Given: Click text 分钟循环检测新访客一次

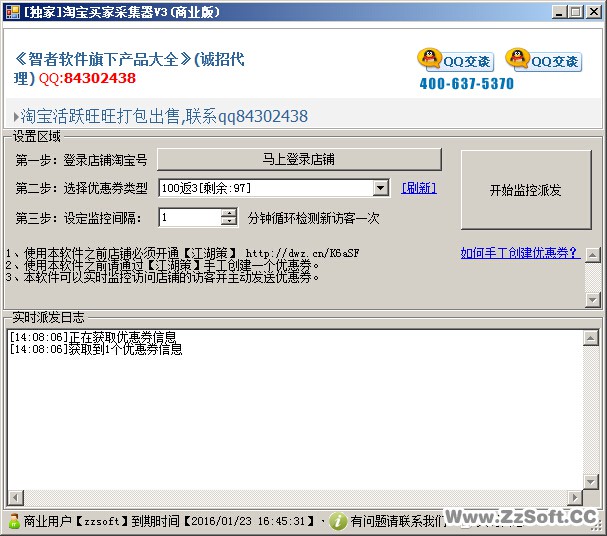Looking at the screenshot, I should [314, 218].
